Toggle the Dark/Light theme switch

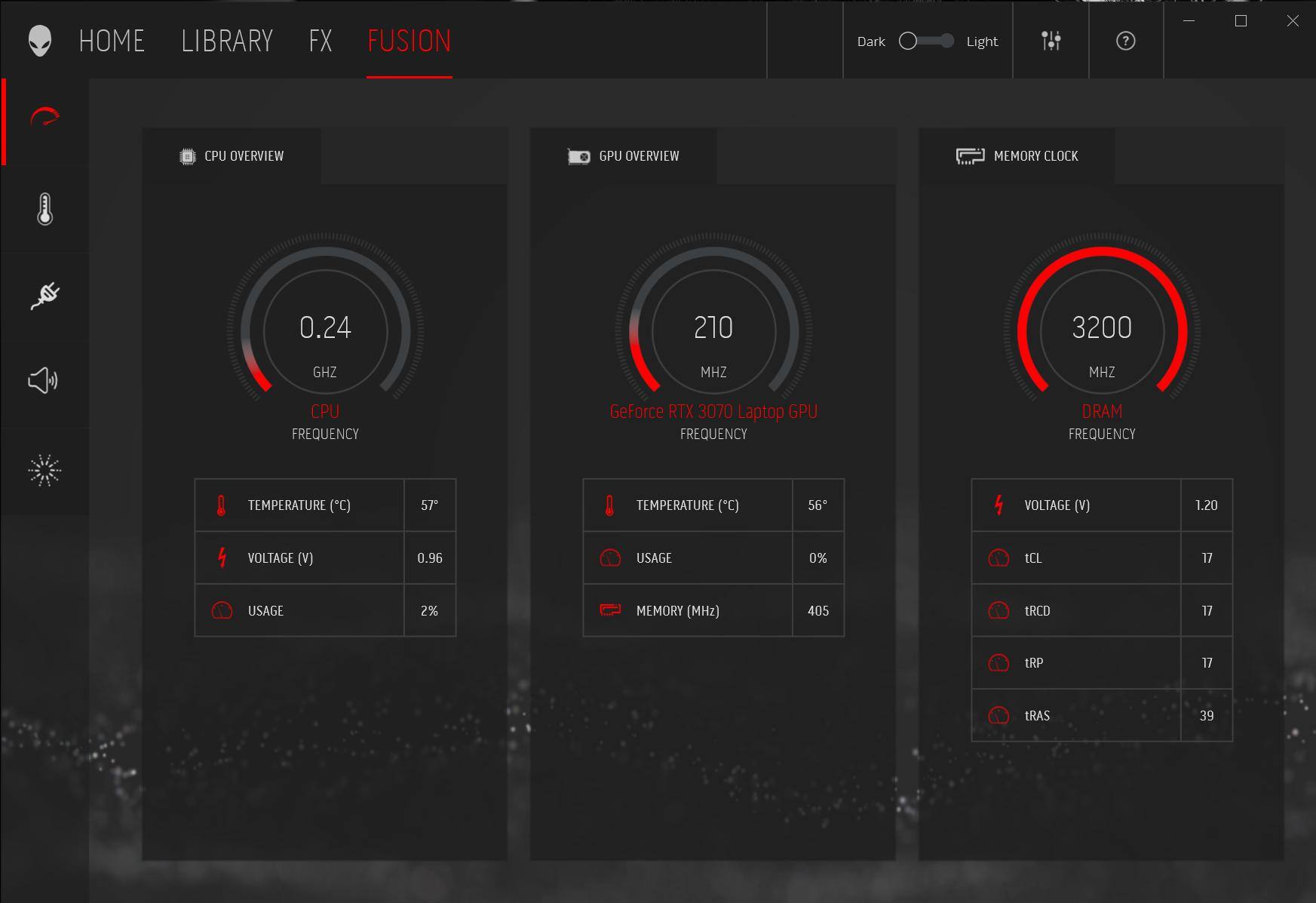pos(926,41)
